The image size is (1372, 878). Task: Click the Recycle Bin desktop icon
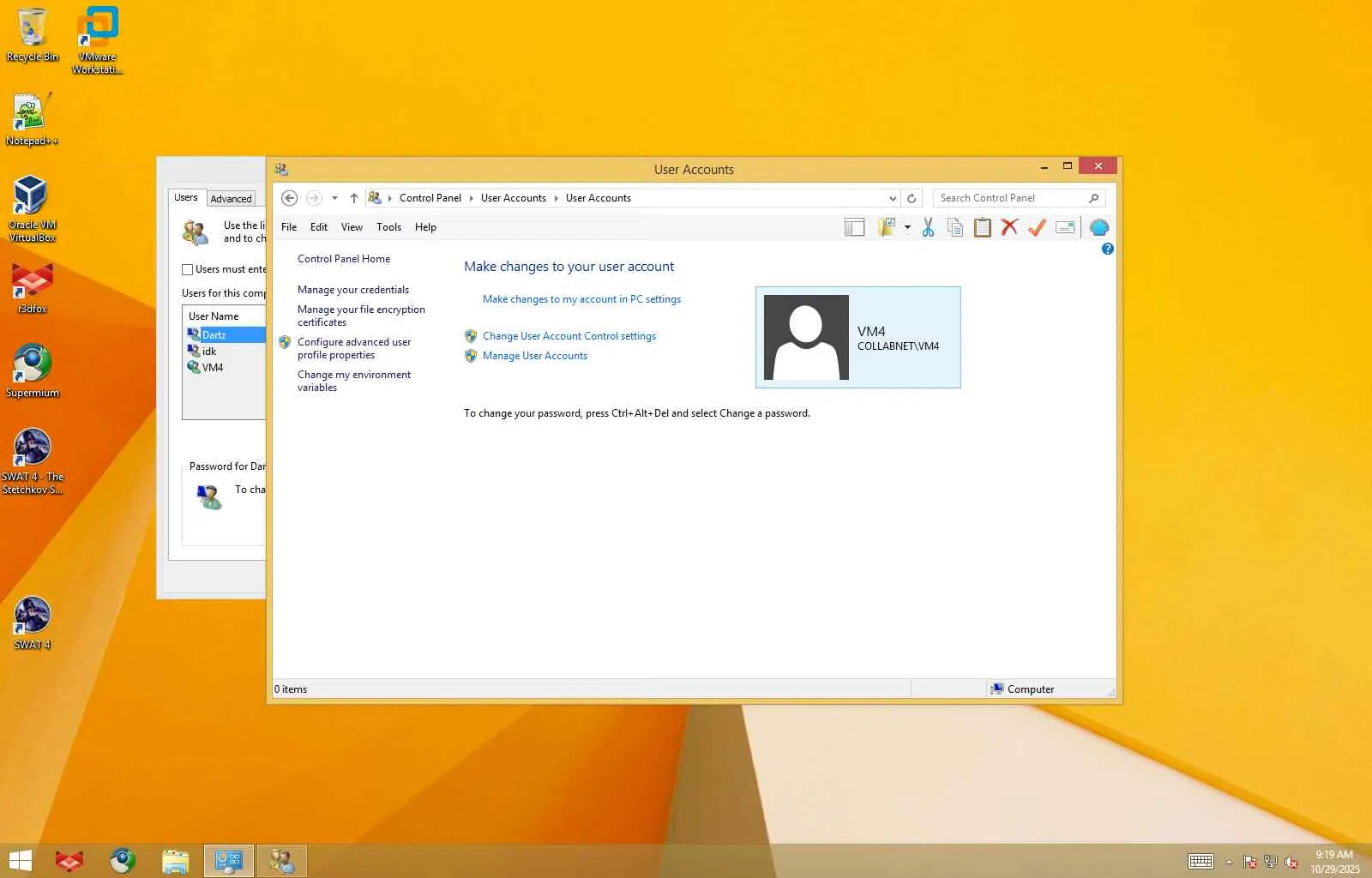point(33,35)
